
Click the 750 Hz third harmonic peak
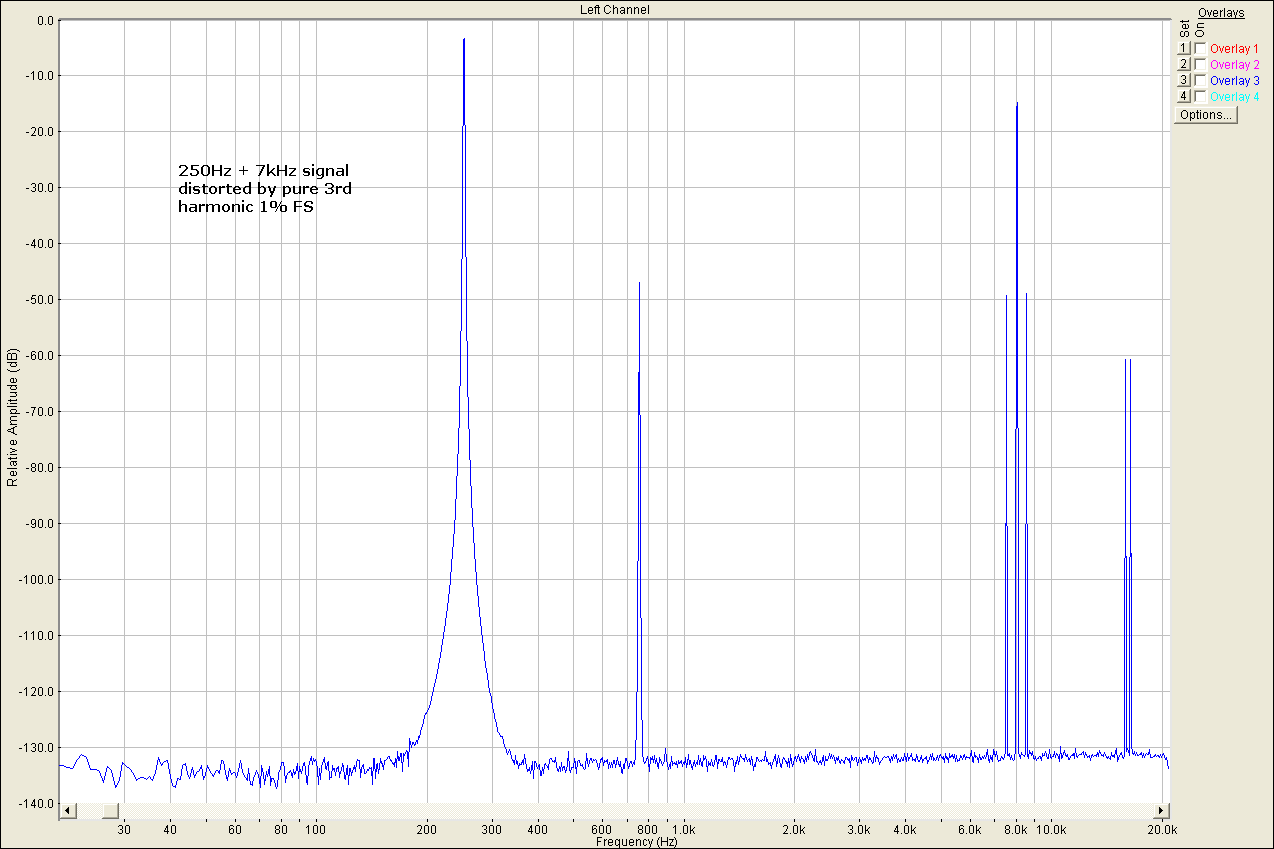tap(639, 284)
